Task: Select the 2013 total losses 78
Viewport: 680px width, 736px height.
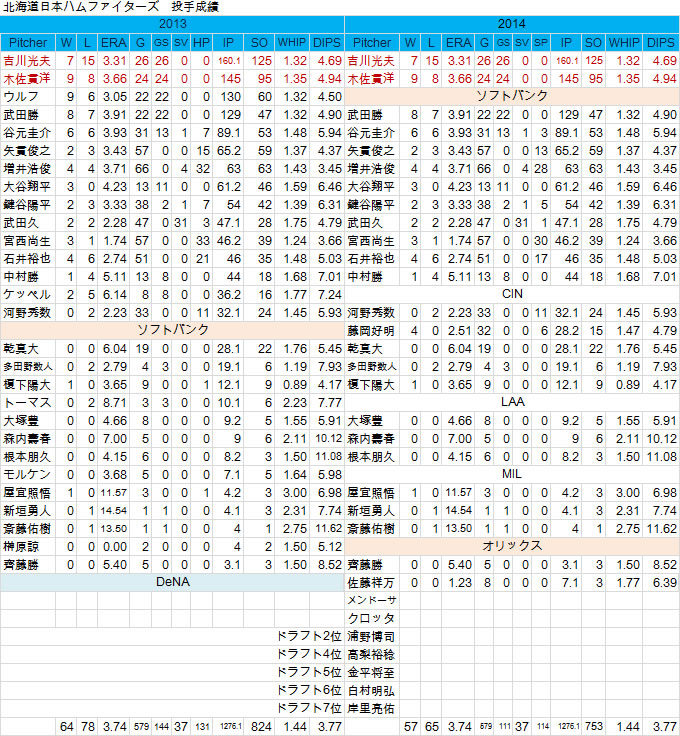Action: click(88, 727)
